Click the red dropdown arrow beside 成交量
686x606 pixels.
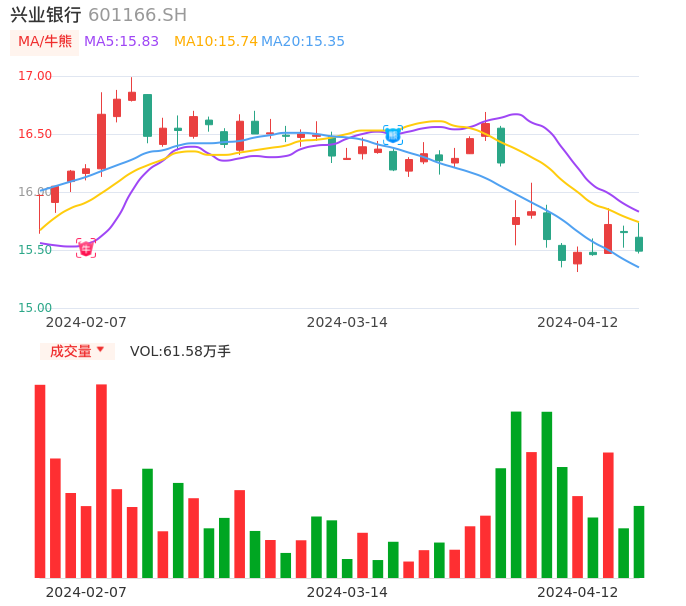click(x=101, y=349)
